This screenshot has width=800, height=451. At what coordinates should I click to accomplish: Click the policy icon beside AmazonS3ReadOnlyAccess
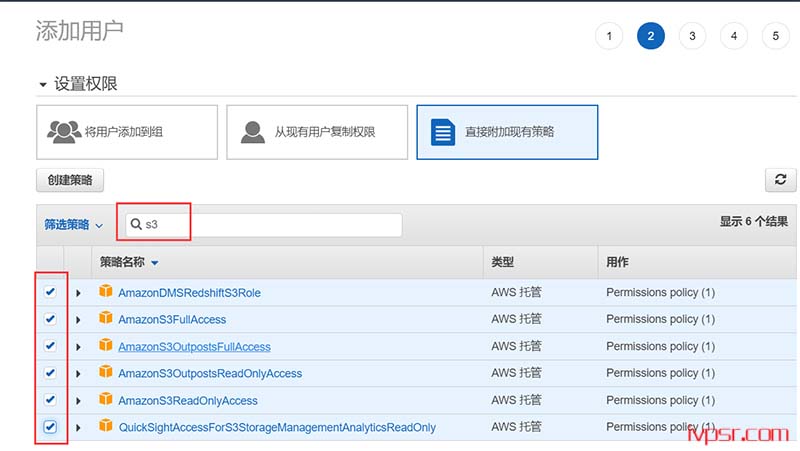click(x=106, y=399)
